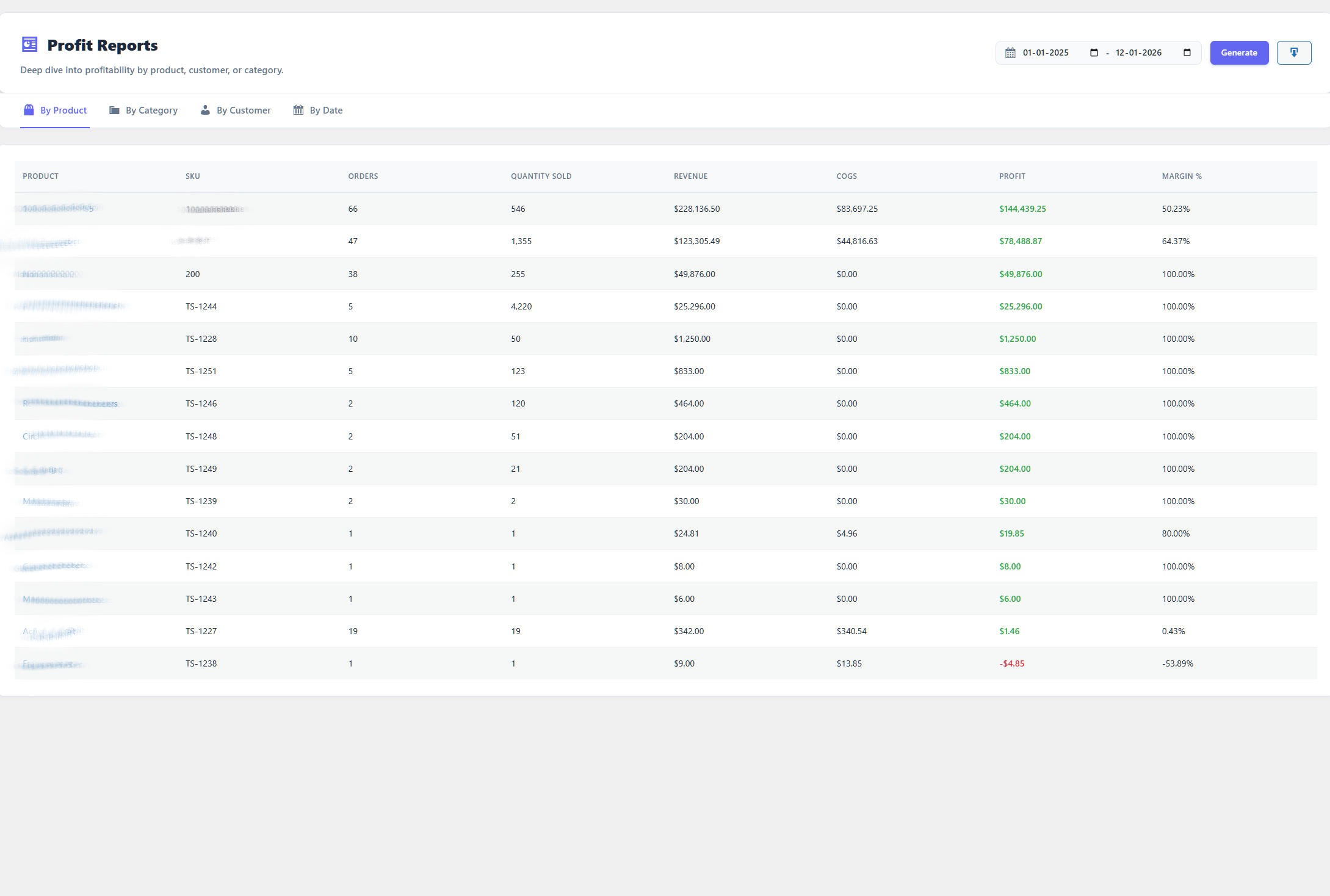The image size is (1330, 896).
Task: Click the By Category folder icon
Action: pos(114,110)
